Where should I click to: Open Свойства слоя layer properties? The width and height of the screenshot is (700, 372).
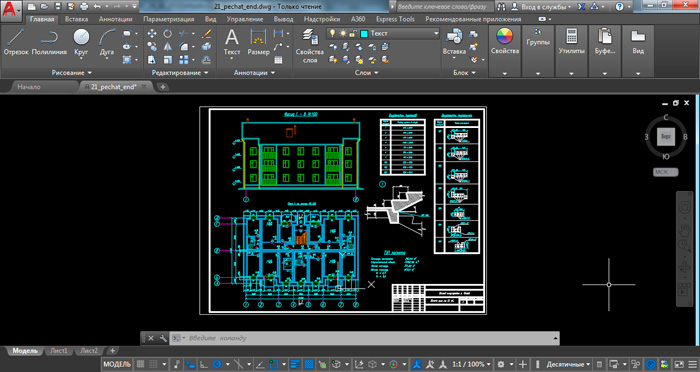point(309,46)
